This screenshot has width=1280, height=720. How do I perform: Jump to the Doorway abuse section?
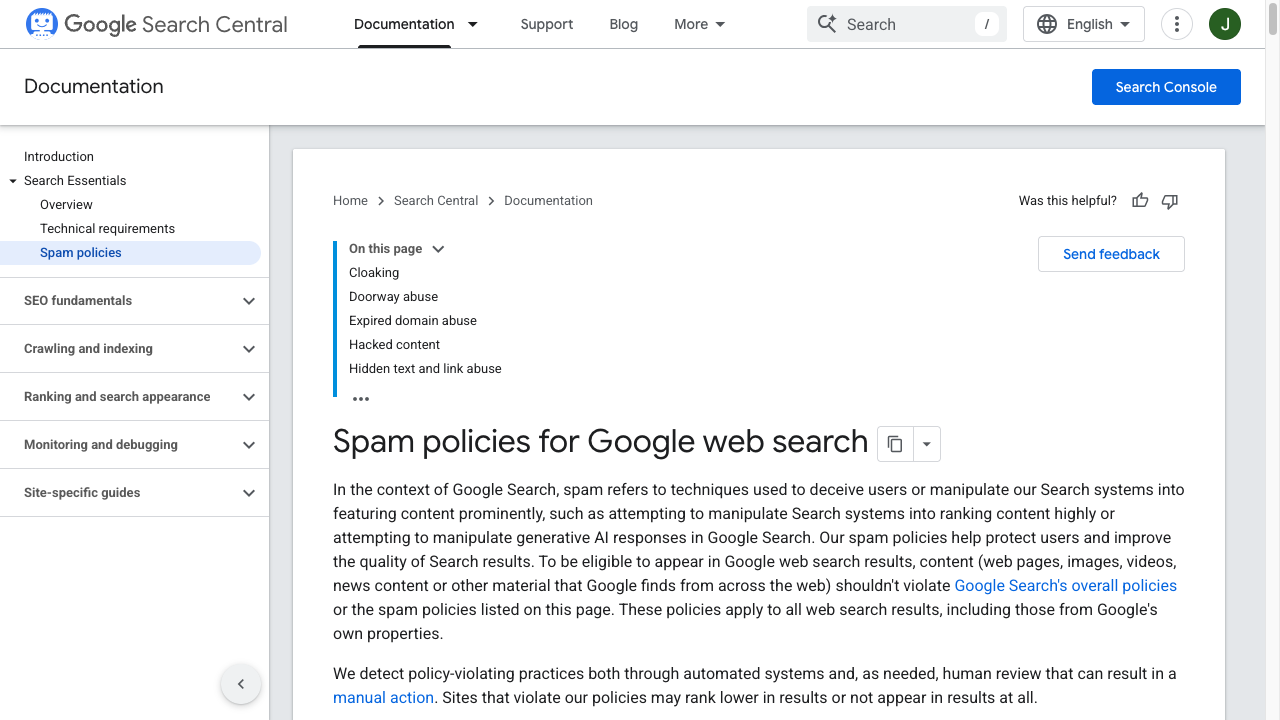[x=393, y=297]
